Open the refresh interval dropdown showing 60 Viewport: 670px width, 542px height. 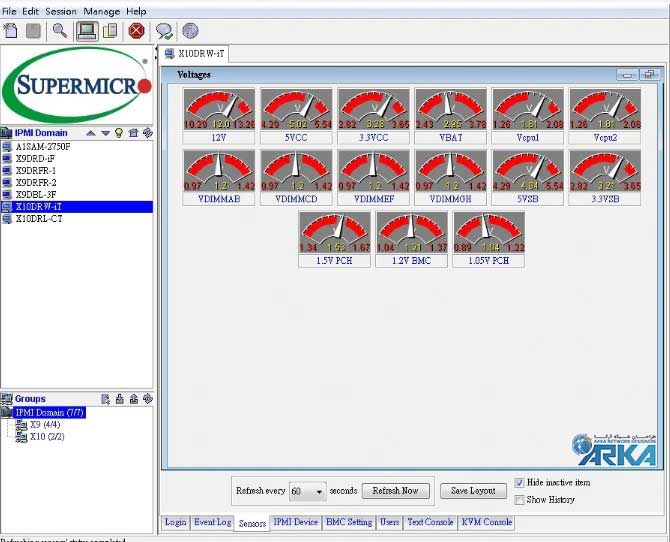tap(308, 492)
